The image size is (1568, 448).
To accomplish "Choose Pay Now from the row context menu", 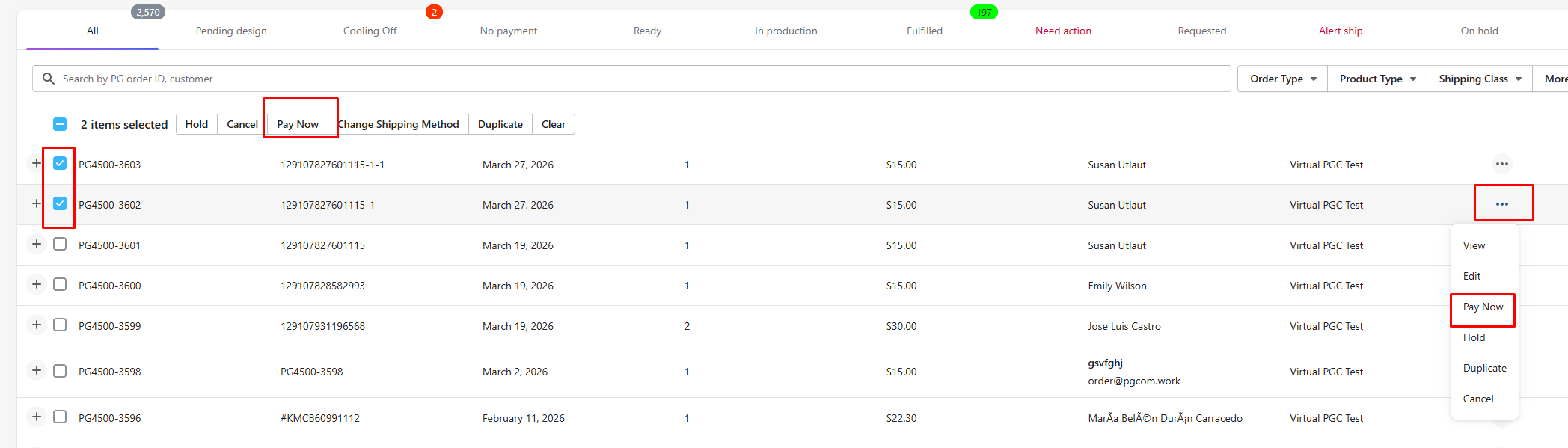I will pyautogui.click(x=1483, y=307).
